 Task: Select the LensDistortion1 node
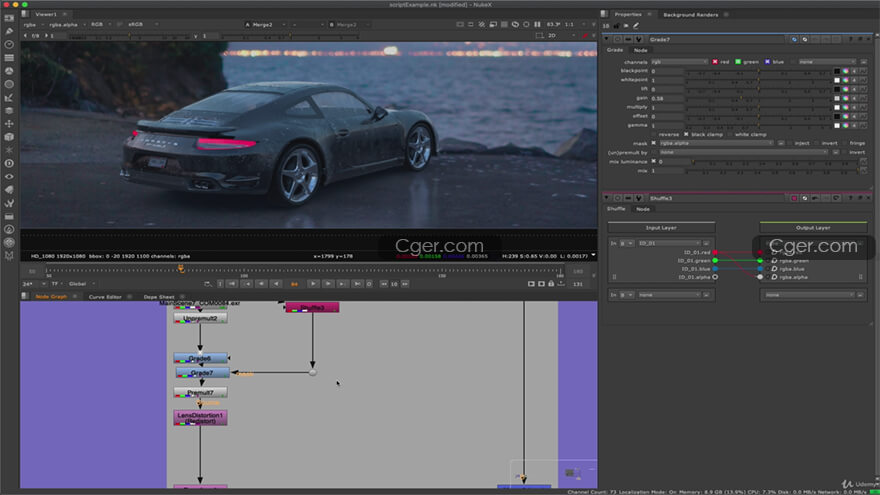tap(200, 418)
